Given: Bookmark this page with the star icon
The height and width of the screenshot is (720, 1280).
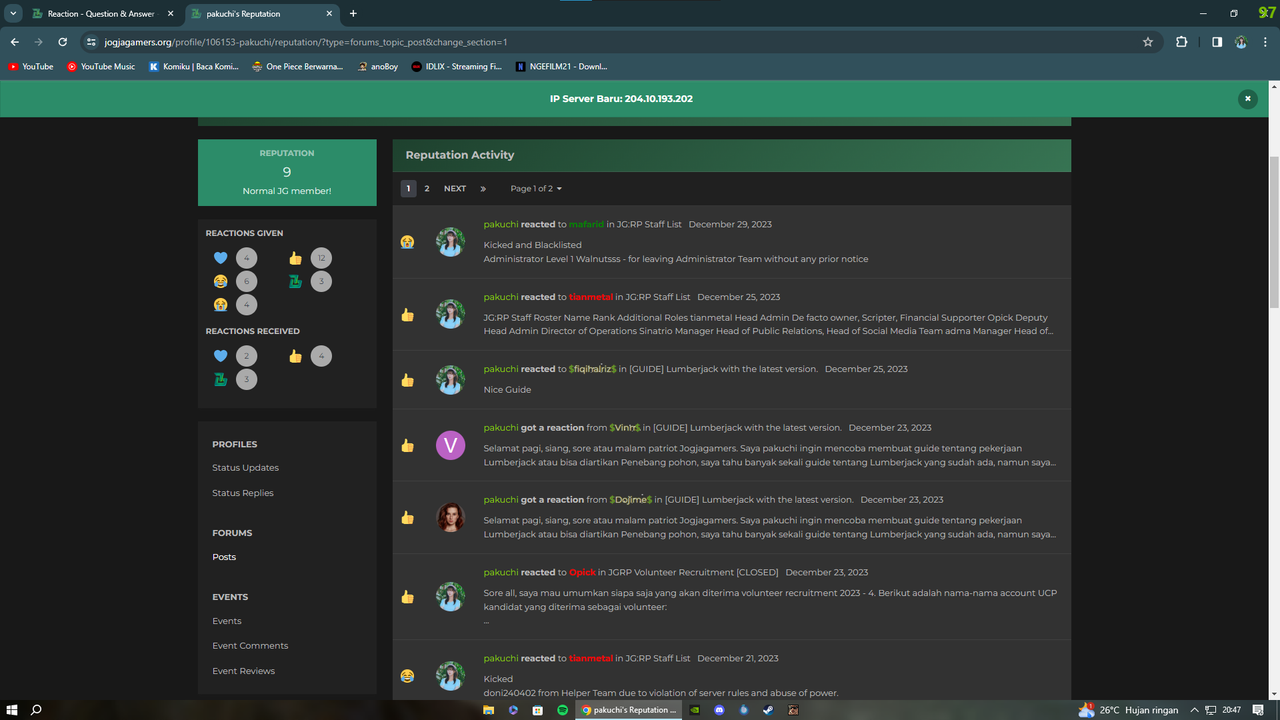Looking at the screenshot, I should coord(1148,42).
